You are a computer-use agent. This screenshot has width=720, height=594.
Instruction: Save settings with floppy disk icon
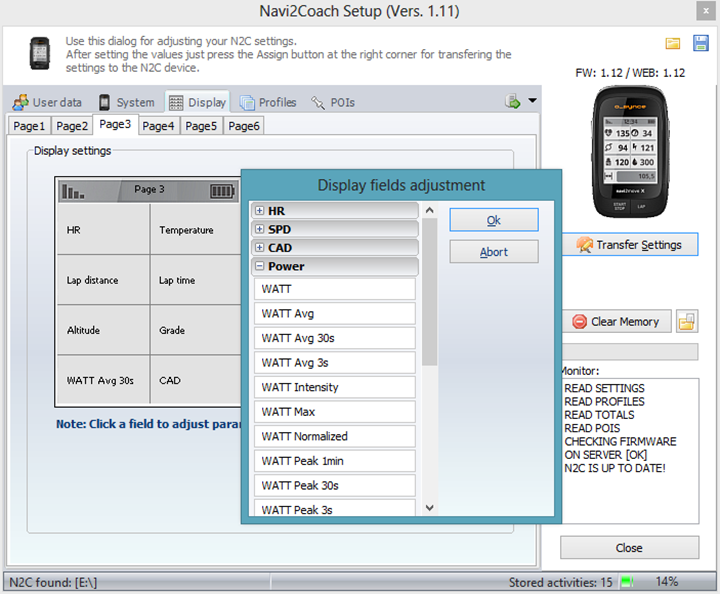coord(700,43)
